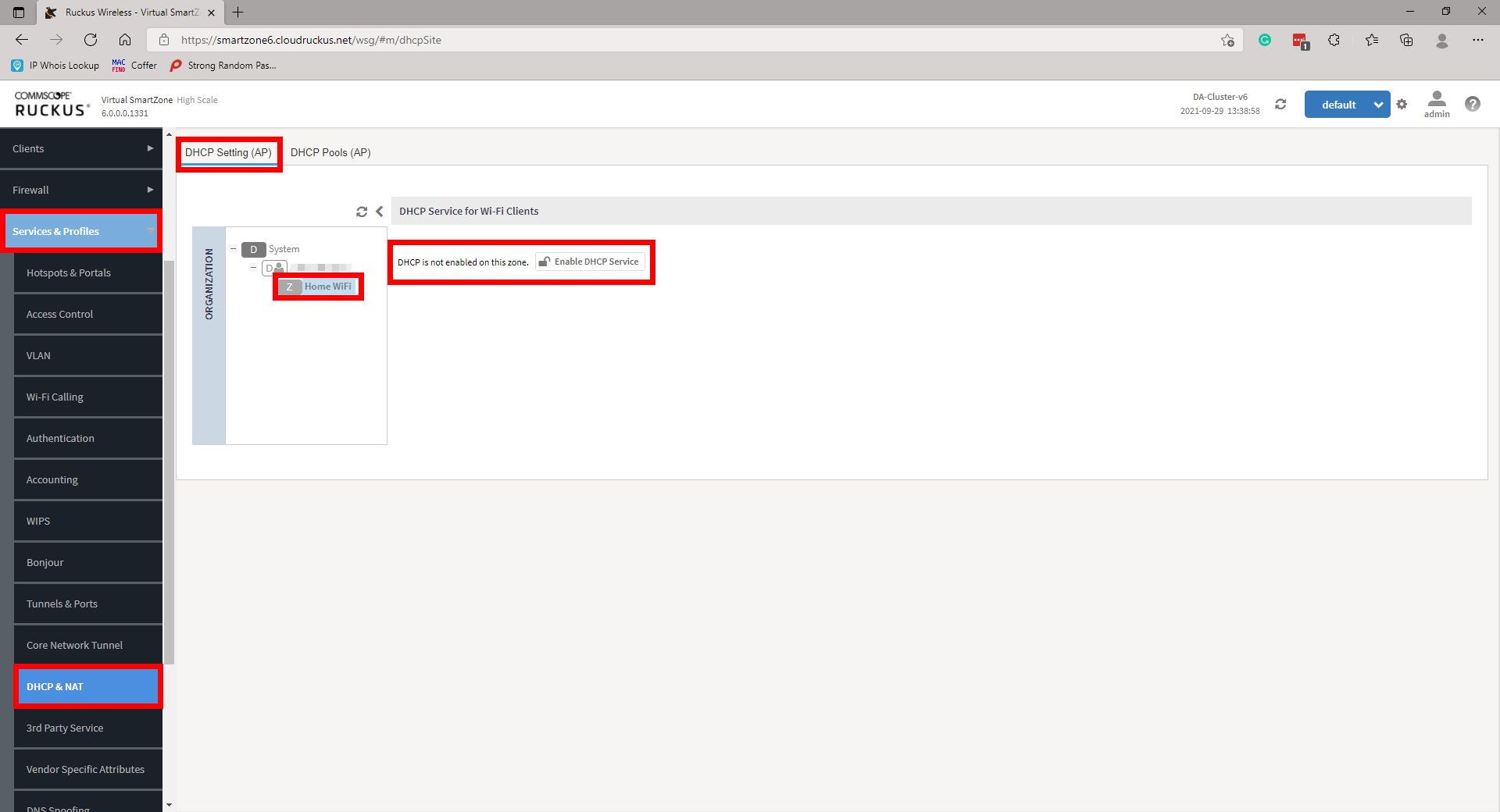Open browser Collections icon
This screenshot has width=1500, height=812.
[1406, 40]
